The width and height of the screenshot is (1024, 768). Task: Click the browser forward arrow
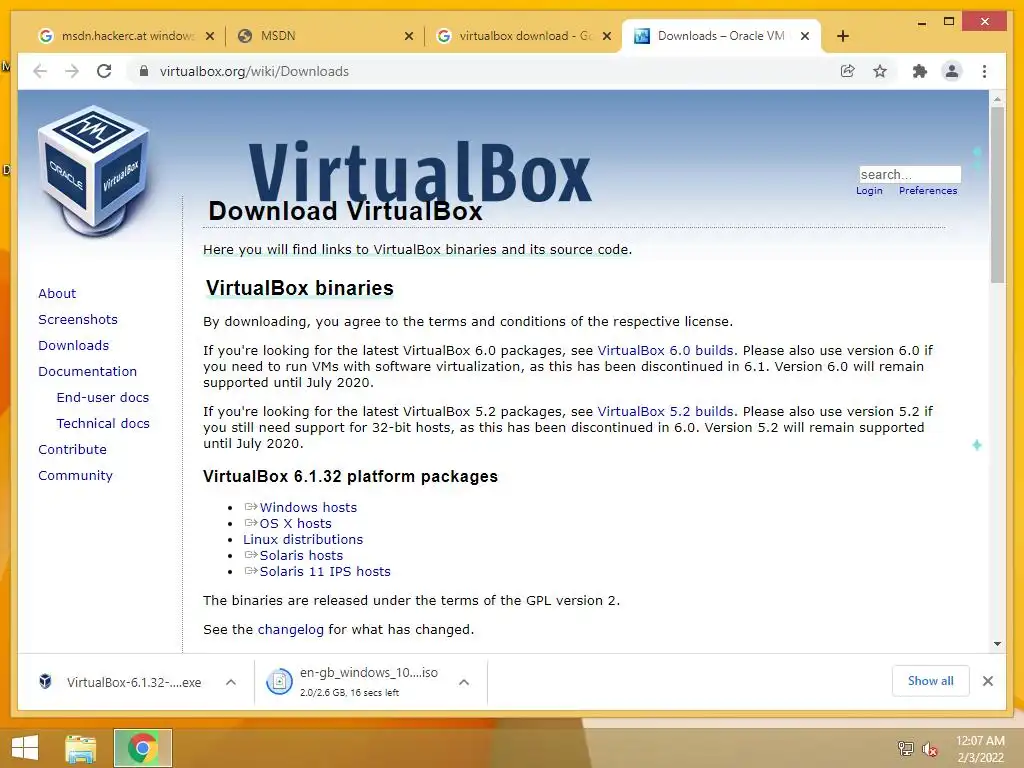pos(72,71)
